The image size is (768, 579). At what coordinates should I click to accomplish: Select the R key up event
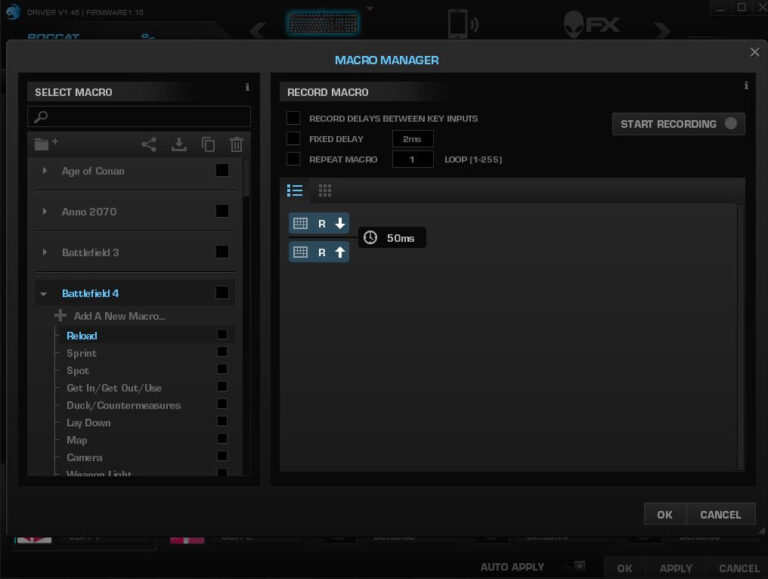click(x=319, y=252)
